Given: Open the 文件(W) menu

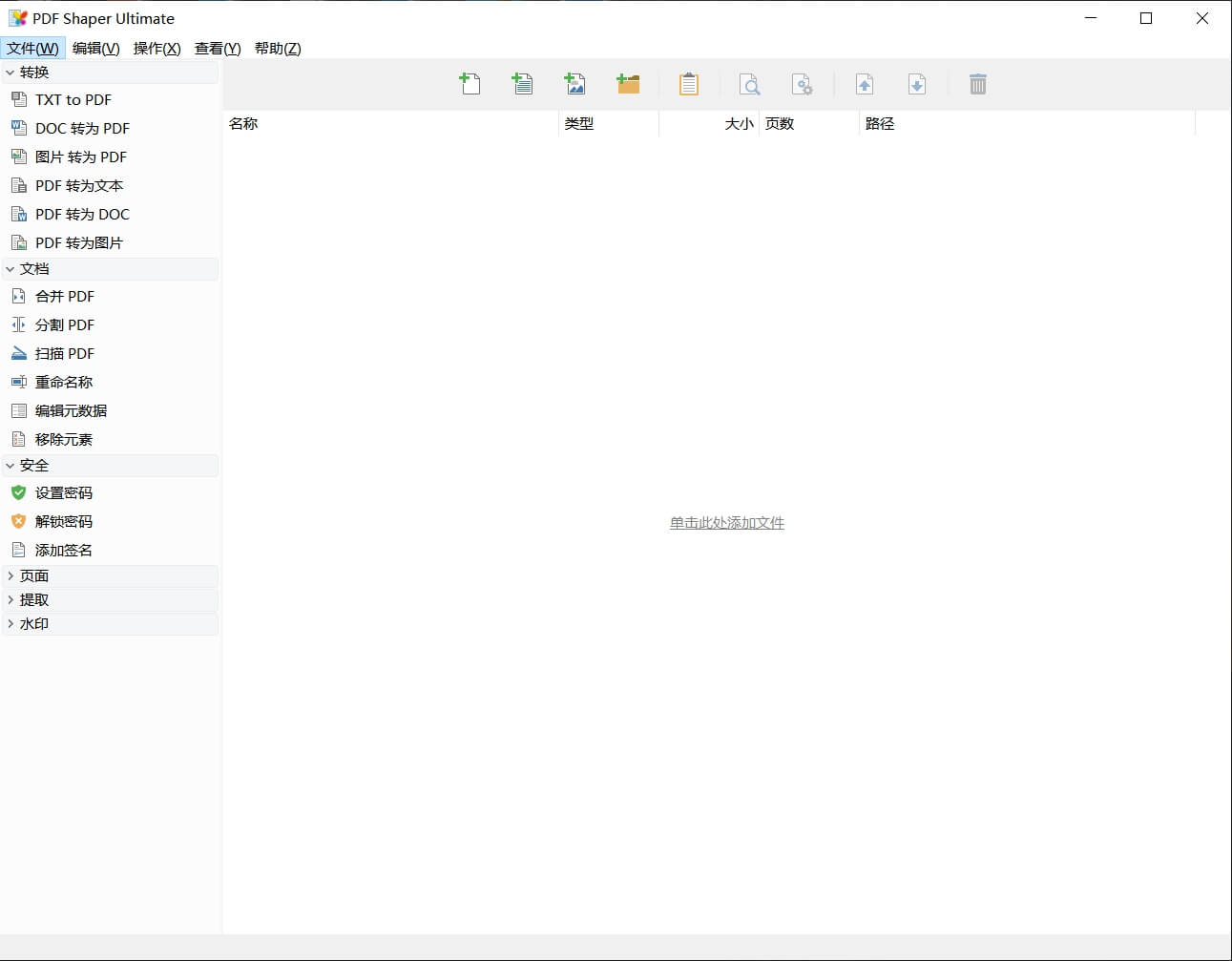Looking at the screenshot, I should point(32,49).
